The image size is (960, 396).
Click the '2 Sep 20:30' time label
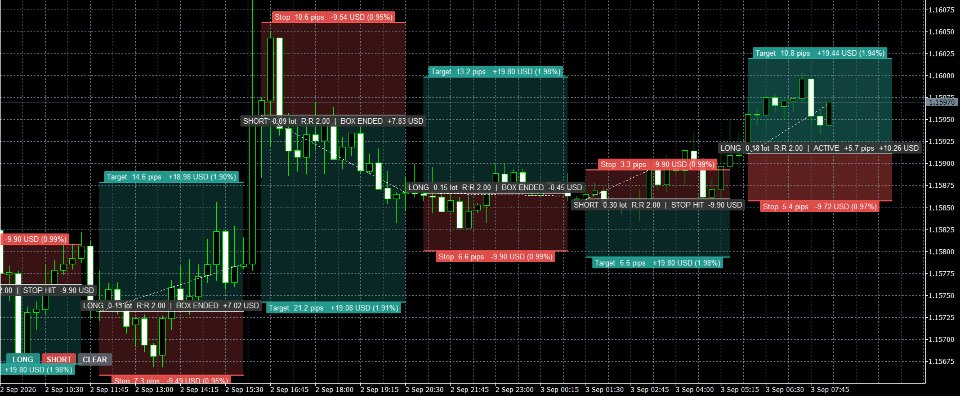[x=425, y=389]
